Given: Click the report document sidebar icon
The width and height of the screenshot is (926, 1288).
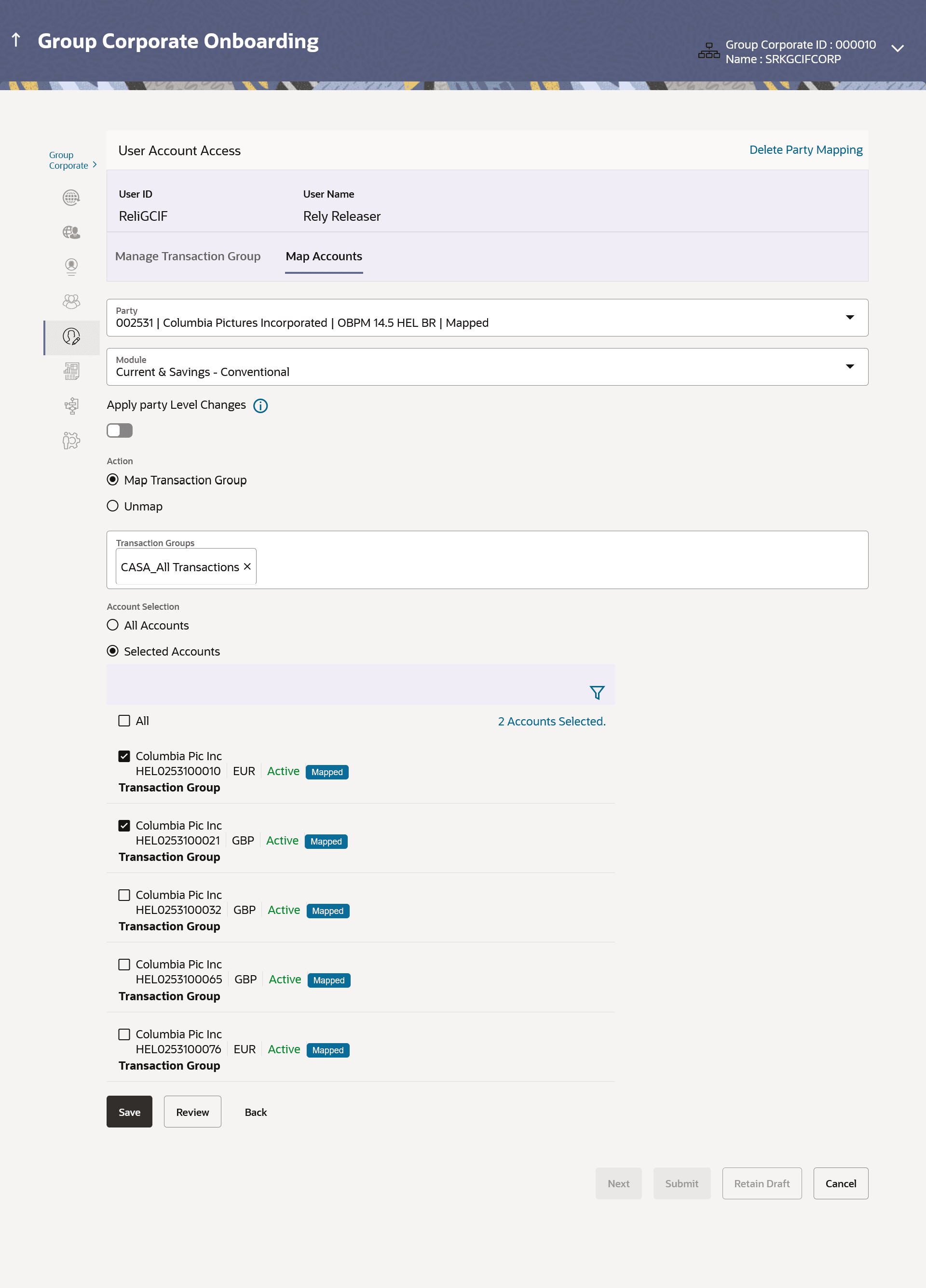Looking at the screenshot, I should click(x=71, y=371).
